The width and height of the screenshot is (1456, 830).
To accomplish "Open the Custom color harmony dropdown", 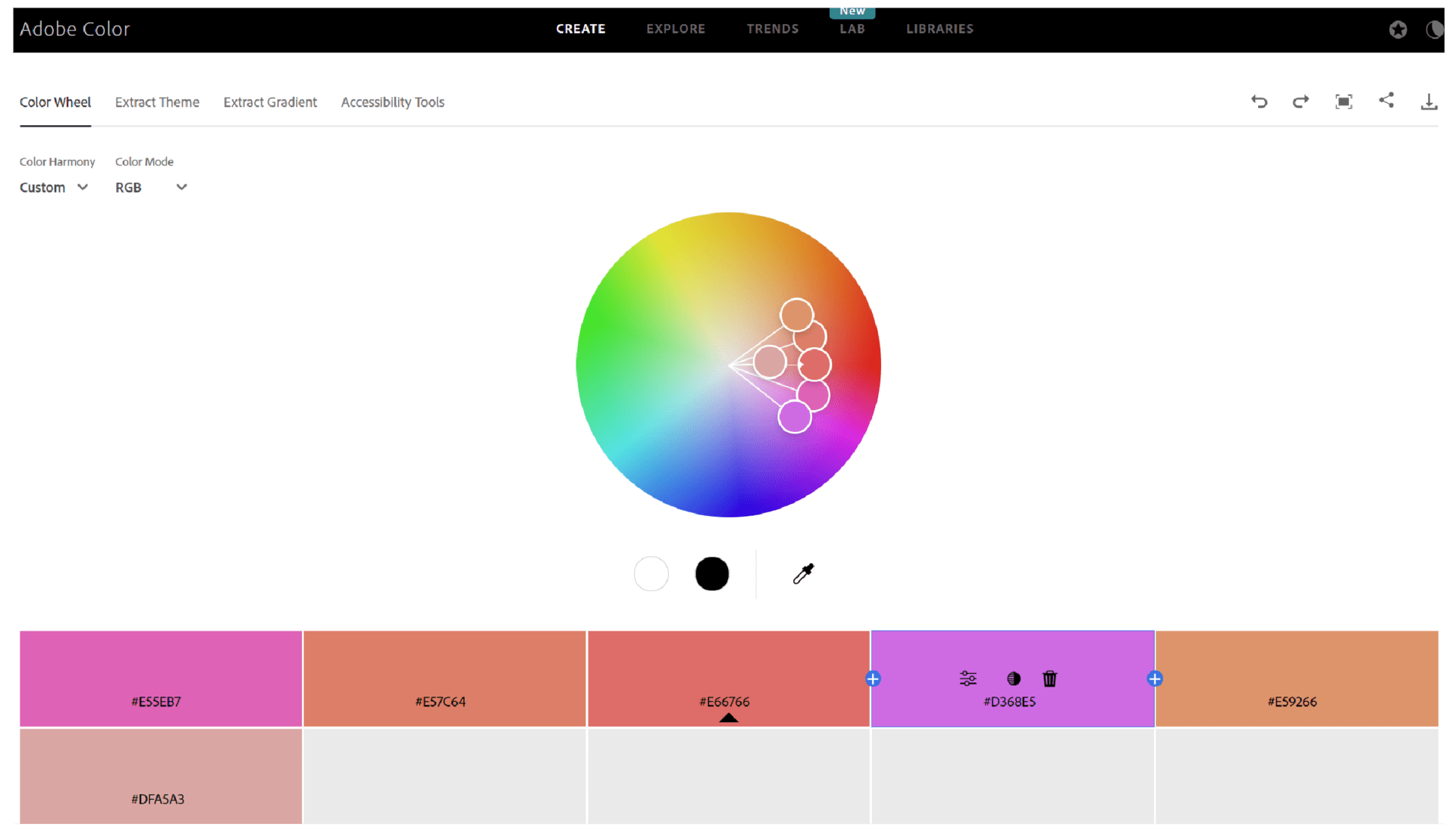I will (54, 187).
